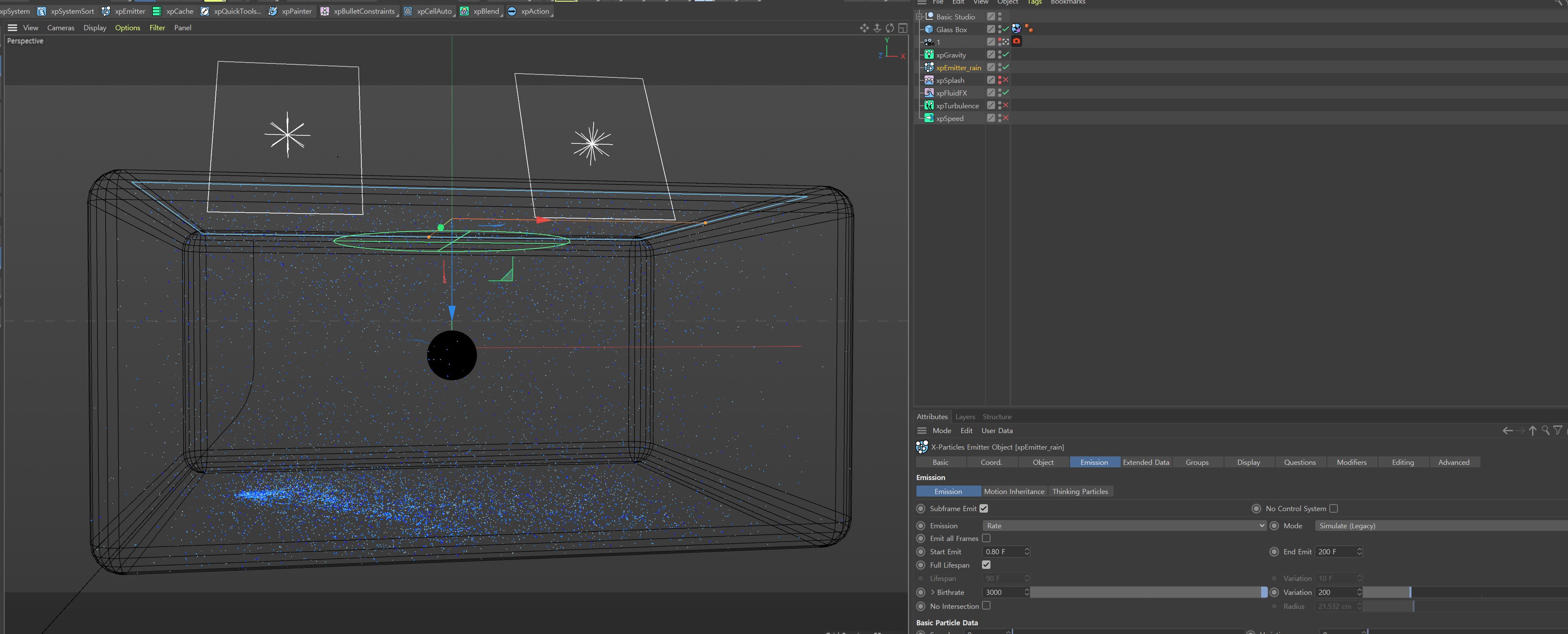Click the viewport rotate camera icon

click(890, 28)
